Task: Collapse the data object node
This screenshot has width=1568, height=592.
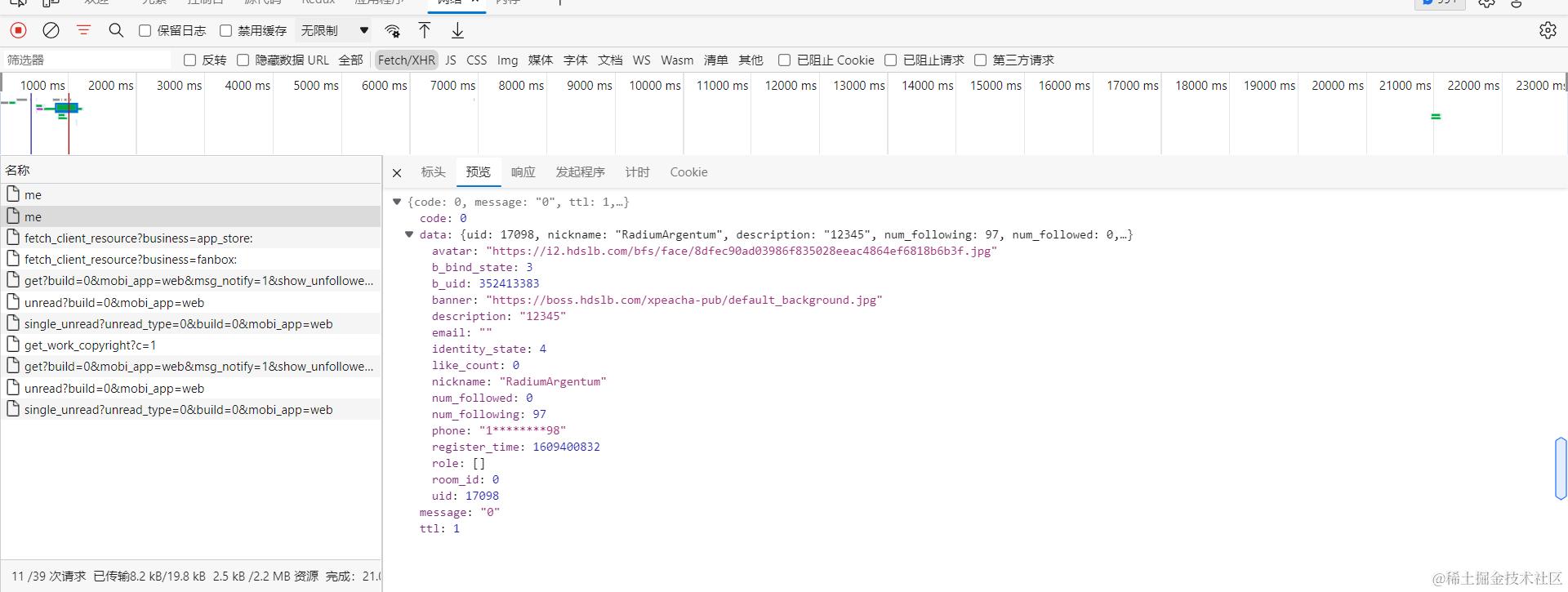Action: click(x=409, y=234)
